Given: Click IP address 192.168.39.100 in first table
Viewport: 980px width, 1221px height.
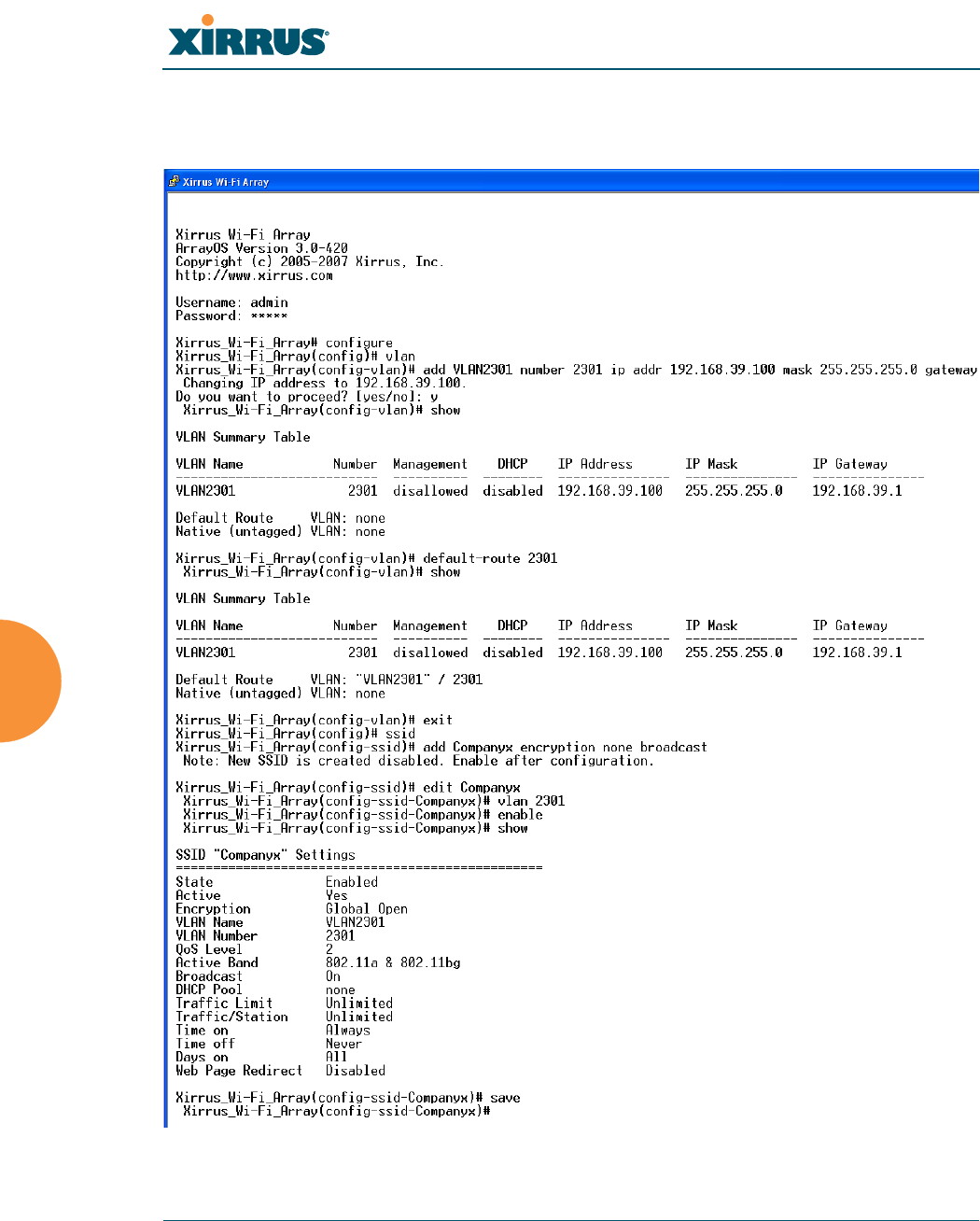Looking at the screenshot, I should click(x=610, y=491).
